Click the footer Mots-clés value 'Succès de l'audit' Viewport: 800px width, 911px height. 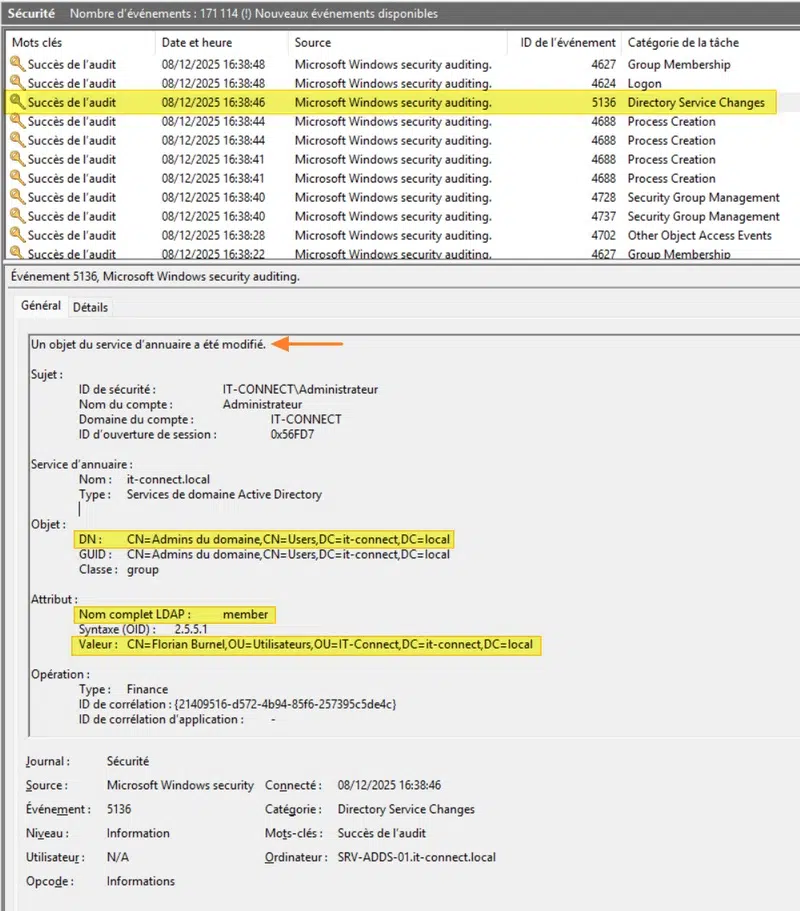click(x=382, y=833)
